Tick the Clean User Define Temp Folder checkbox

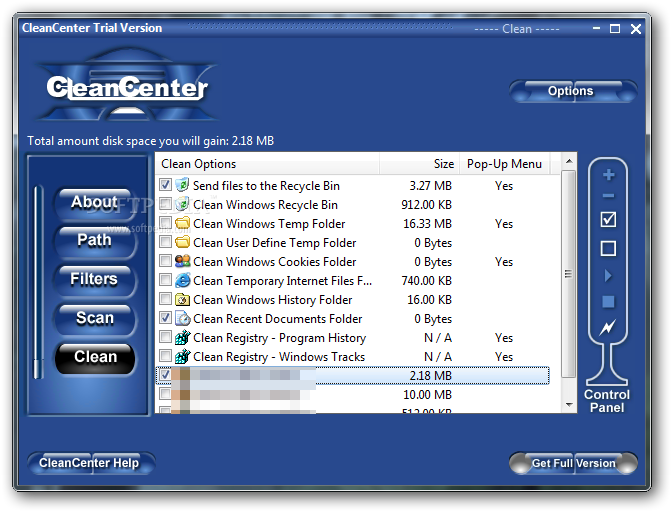[x=165, y=242]
